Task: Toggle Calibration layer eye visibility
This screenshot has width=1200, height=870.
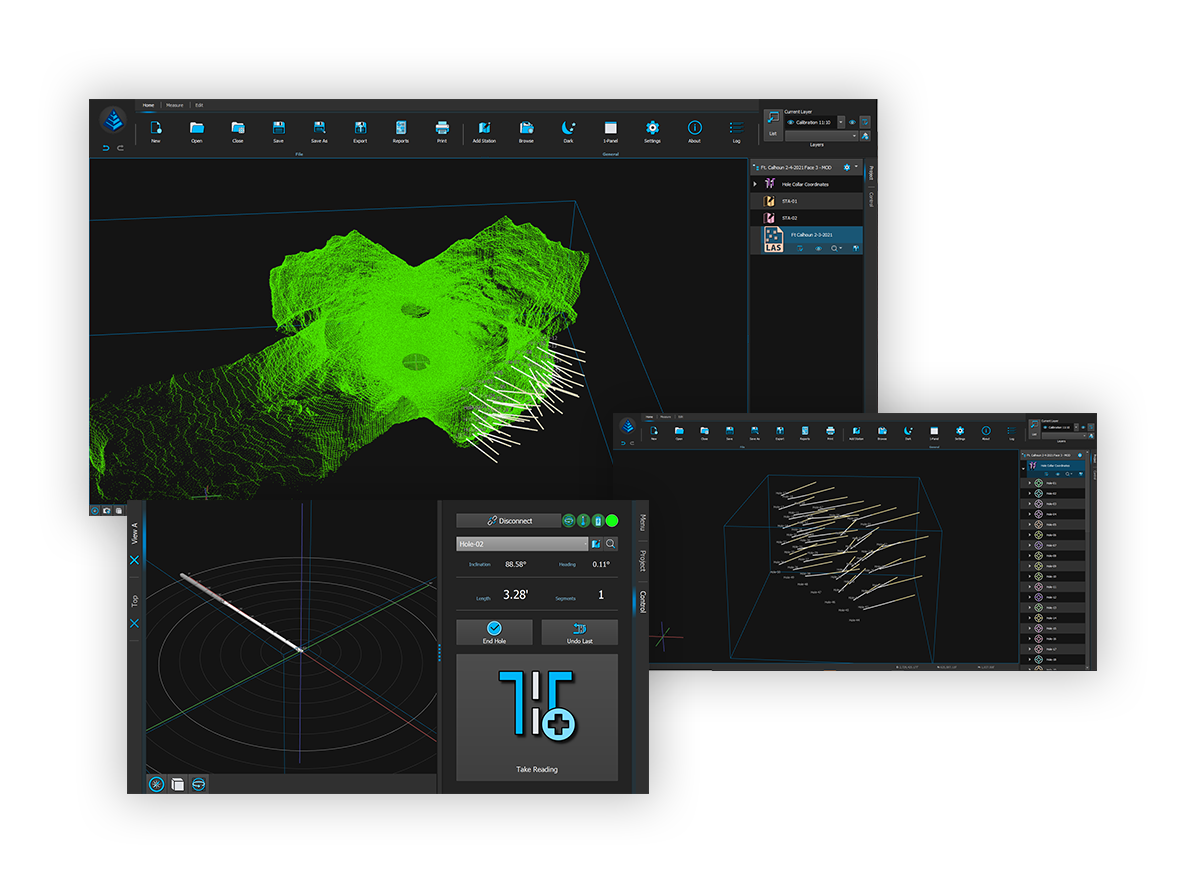Action: [790, 122]
